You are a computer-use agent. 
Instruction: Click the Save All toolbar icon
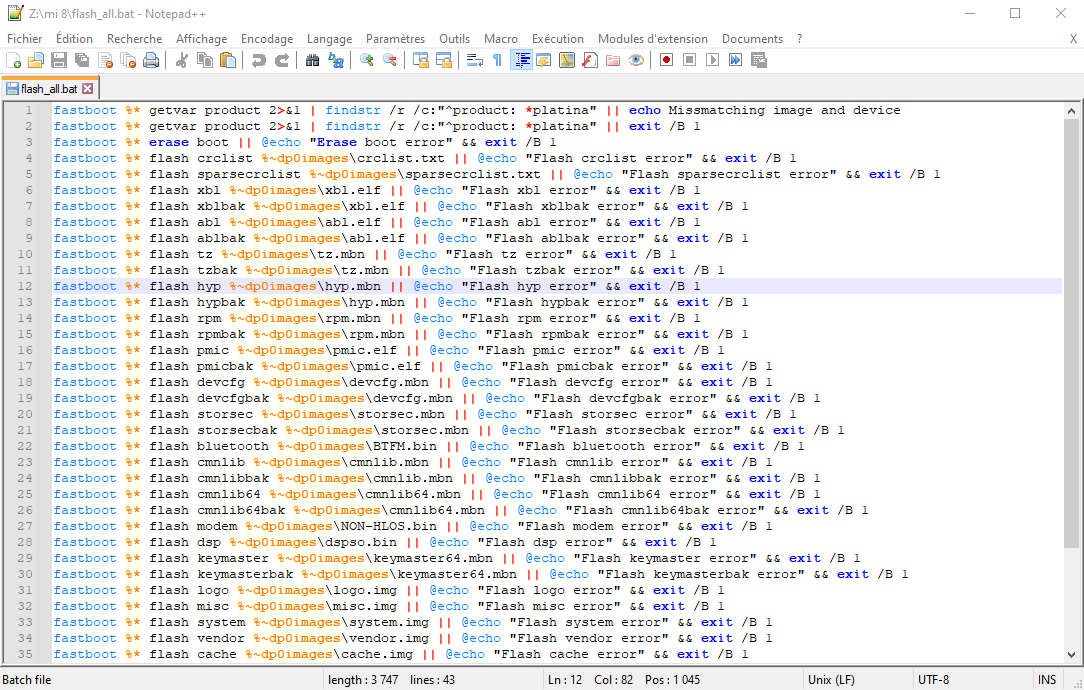[x=82, y=60]
